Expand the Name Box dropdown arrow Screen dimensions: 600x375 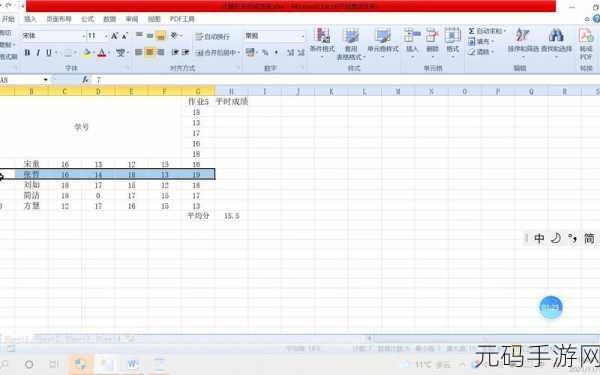(46, 80)
